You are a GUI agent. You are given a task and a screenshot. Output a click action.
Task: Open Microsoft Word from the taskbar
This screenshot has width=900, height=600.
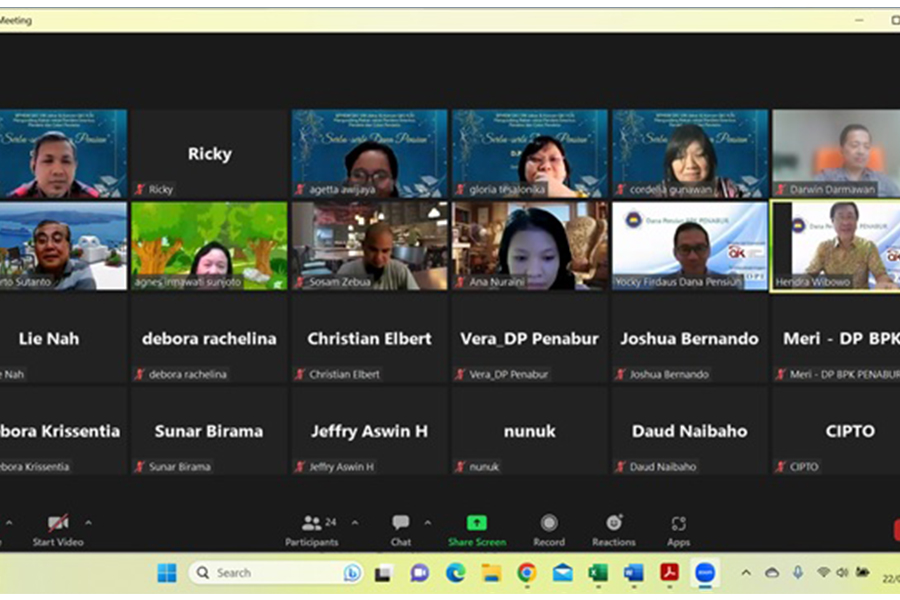[634, 573]
